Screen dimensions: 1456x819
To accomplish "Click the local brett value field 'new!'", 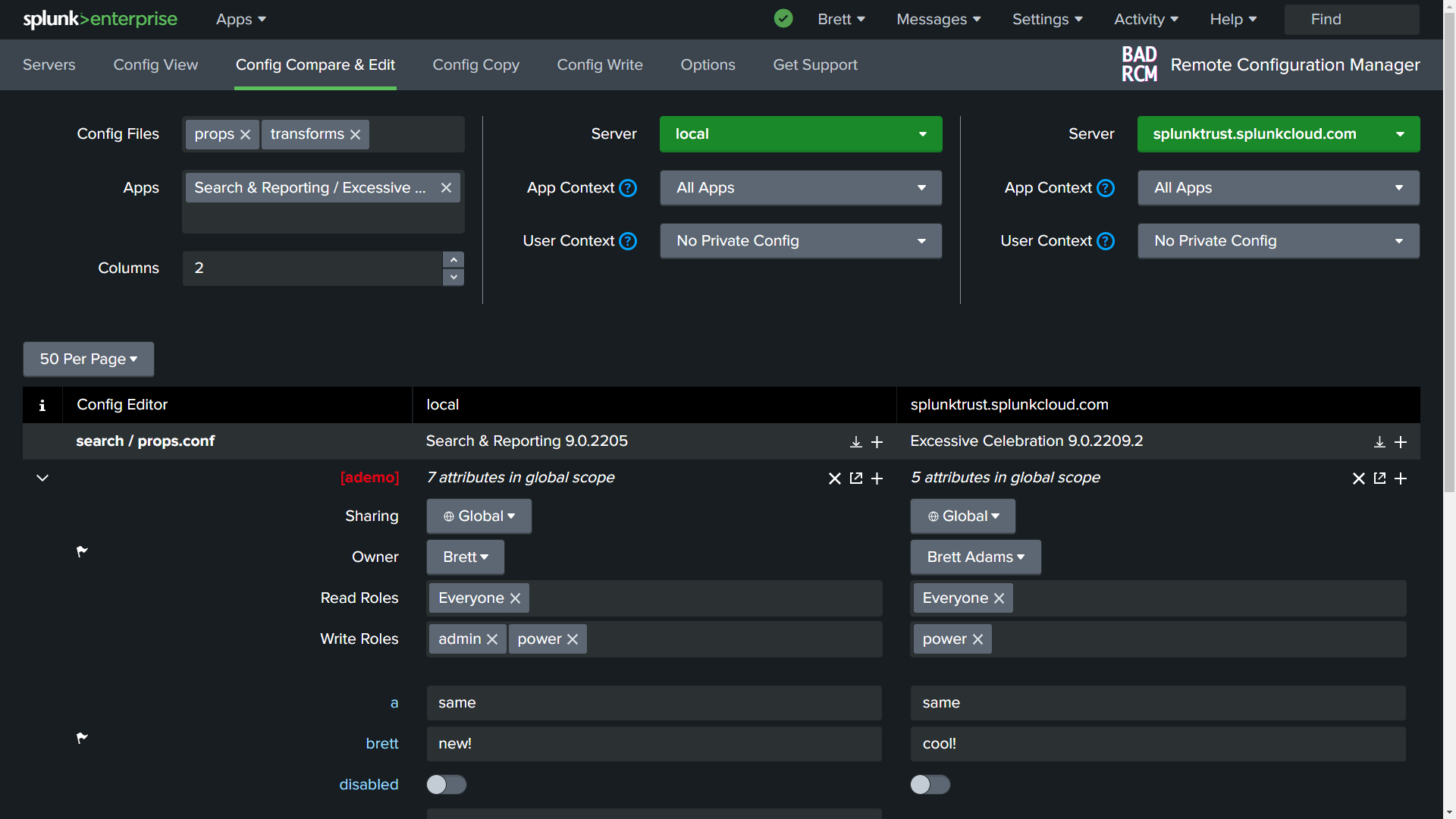I will (654, 744).
